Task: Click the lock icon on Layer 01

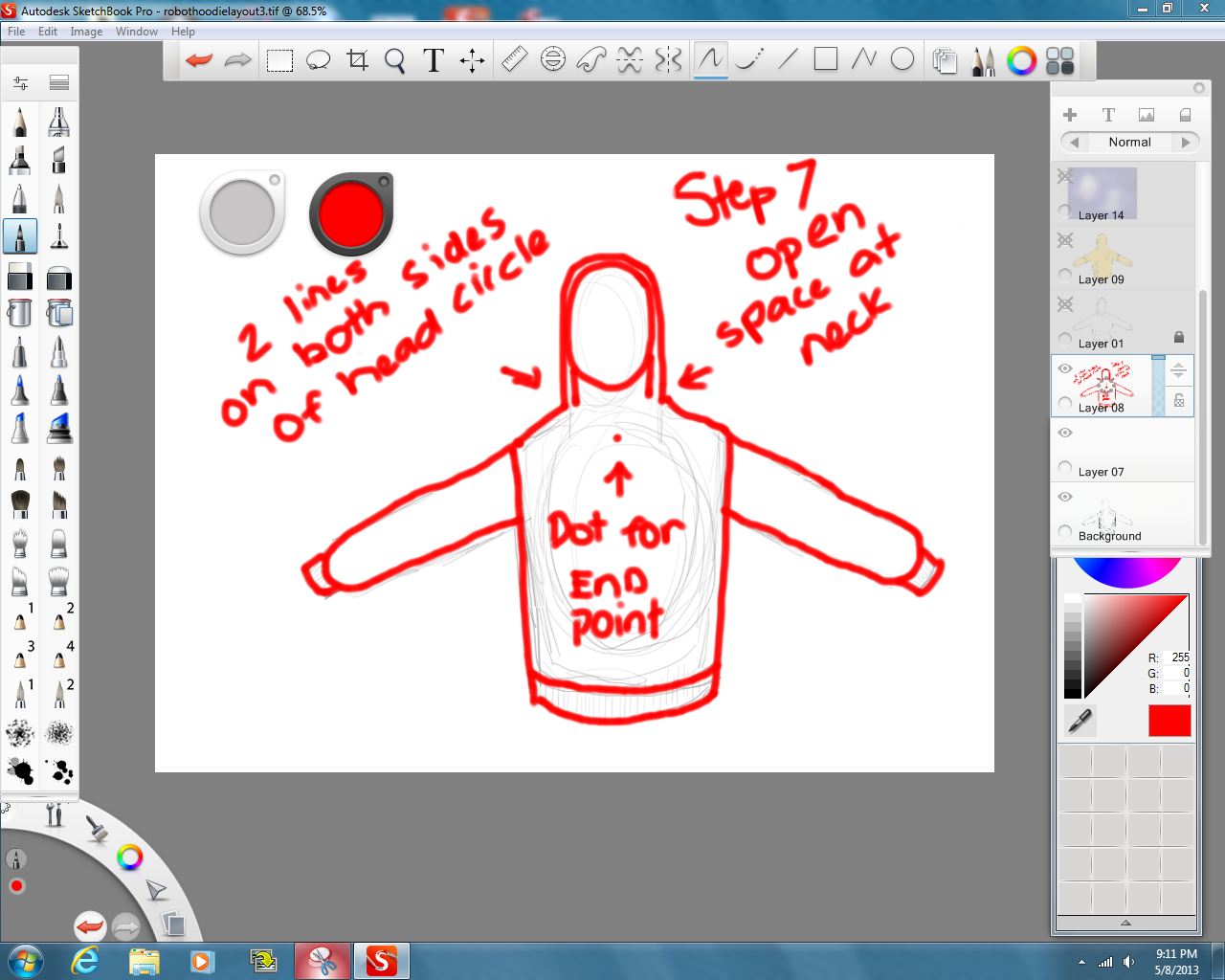Action: click(x=1179, y=337)
